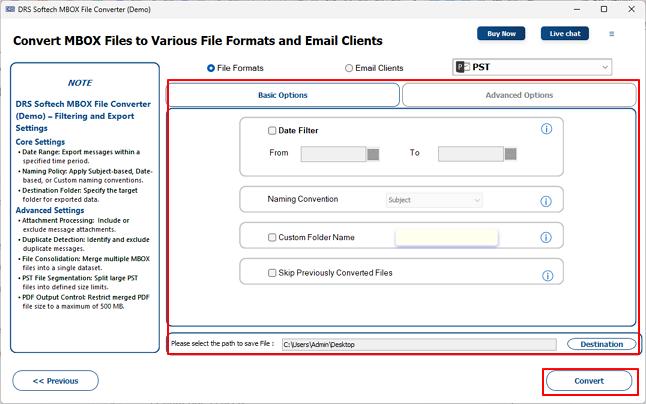This screenshot has width=646, height=404.
Task: Click the Advanced Settings heading in the note
Action: click(x=50, y=210)
